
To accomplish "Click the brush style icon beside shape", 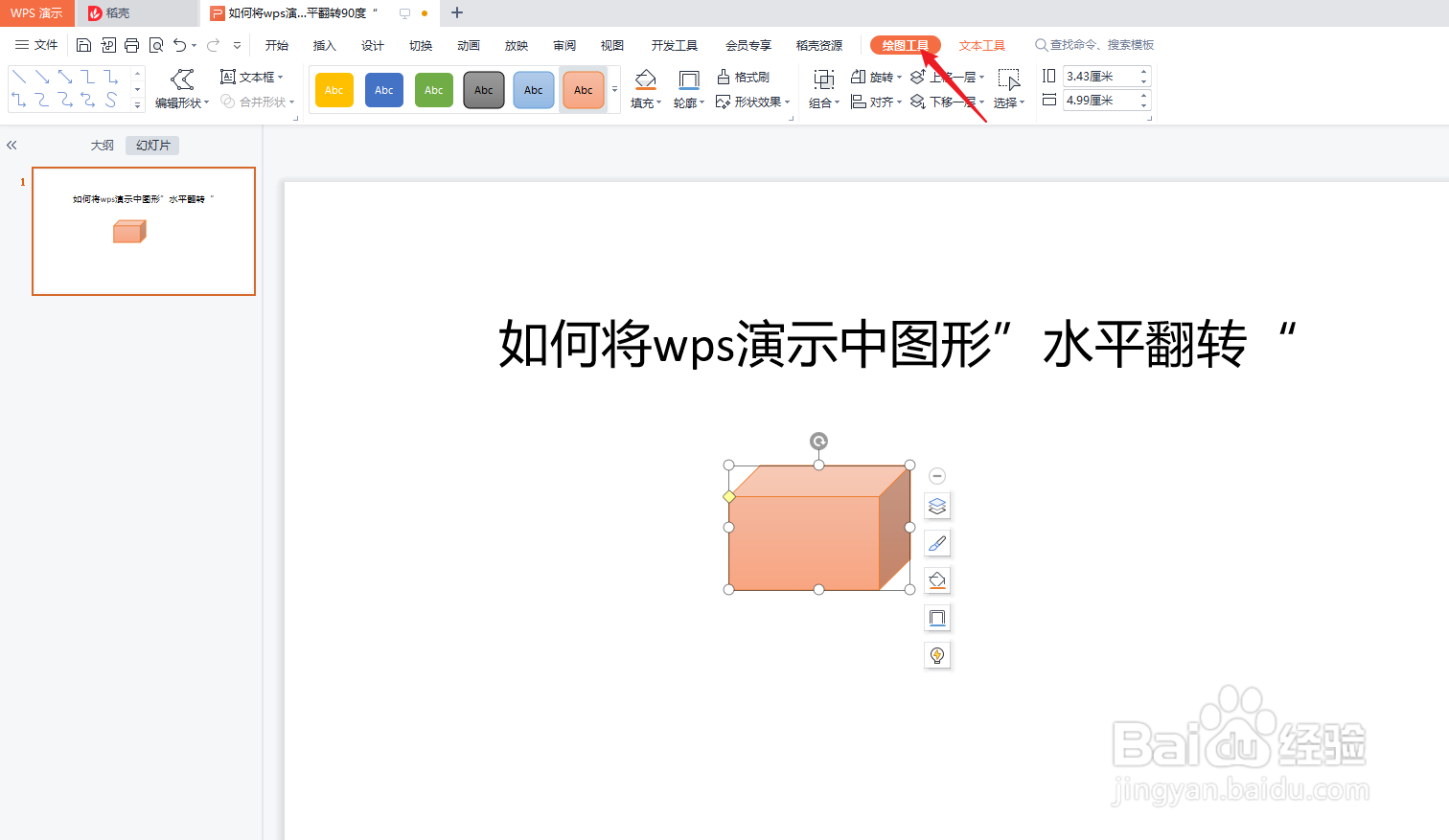I will [937, 543].
